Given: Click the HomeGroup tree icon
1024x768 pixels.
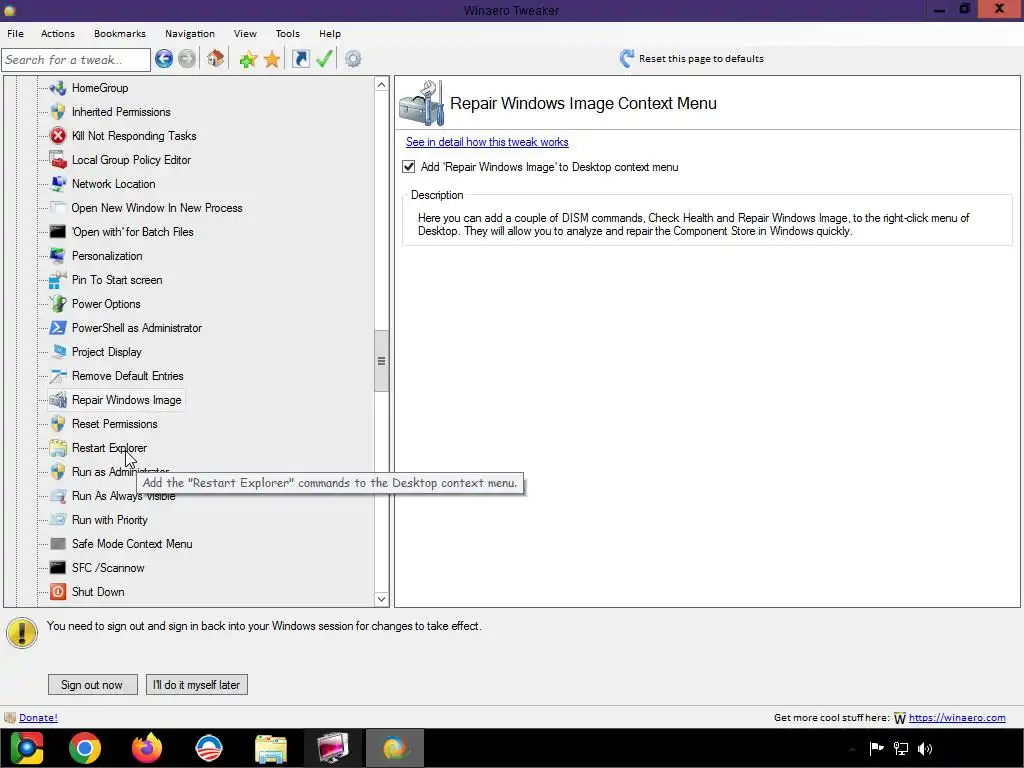Looking at the screenshot, I should click(x=58, y=88).
